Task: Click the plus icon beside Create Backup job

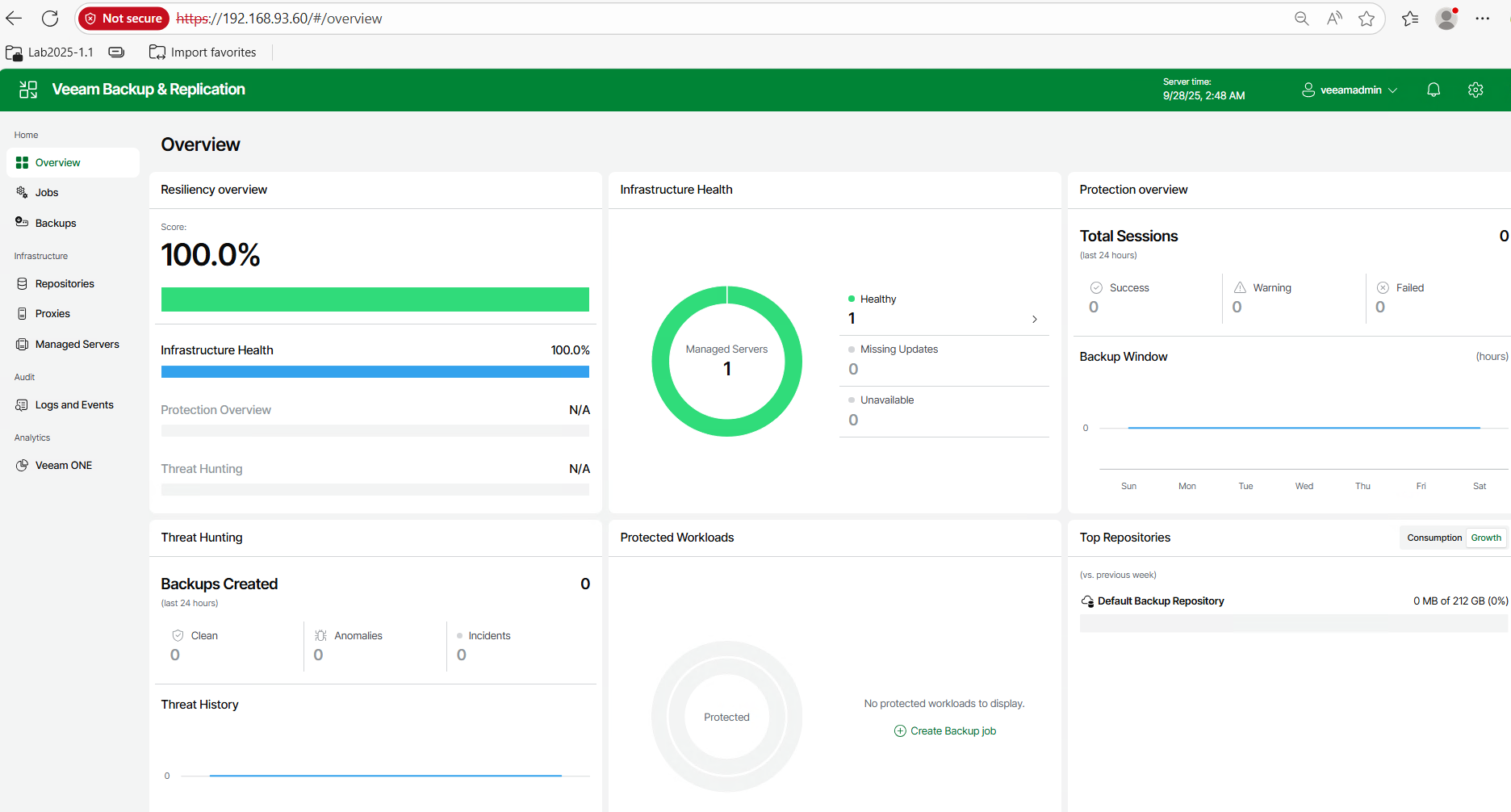Action: point(900,731)
